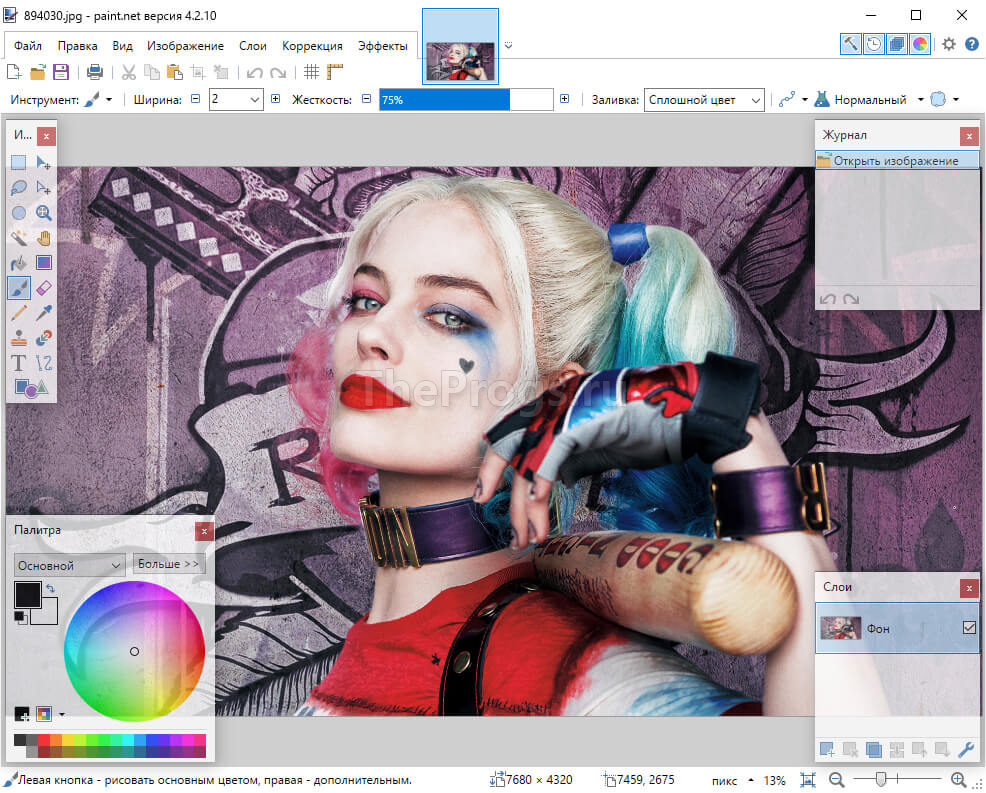Save the image with the floppy icon
The height and width of the screenshot is (793, 986).
61,72
